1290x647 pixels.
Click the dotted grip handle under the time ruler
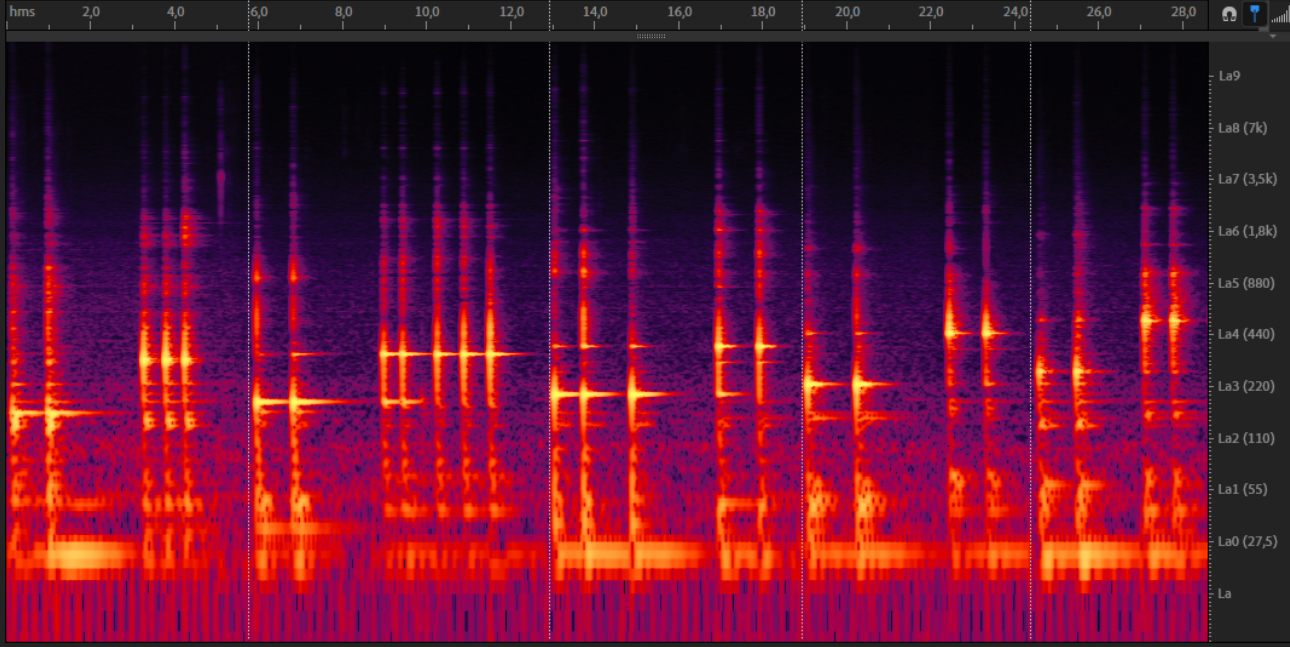coord(651,36)
